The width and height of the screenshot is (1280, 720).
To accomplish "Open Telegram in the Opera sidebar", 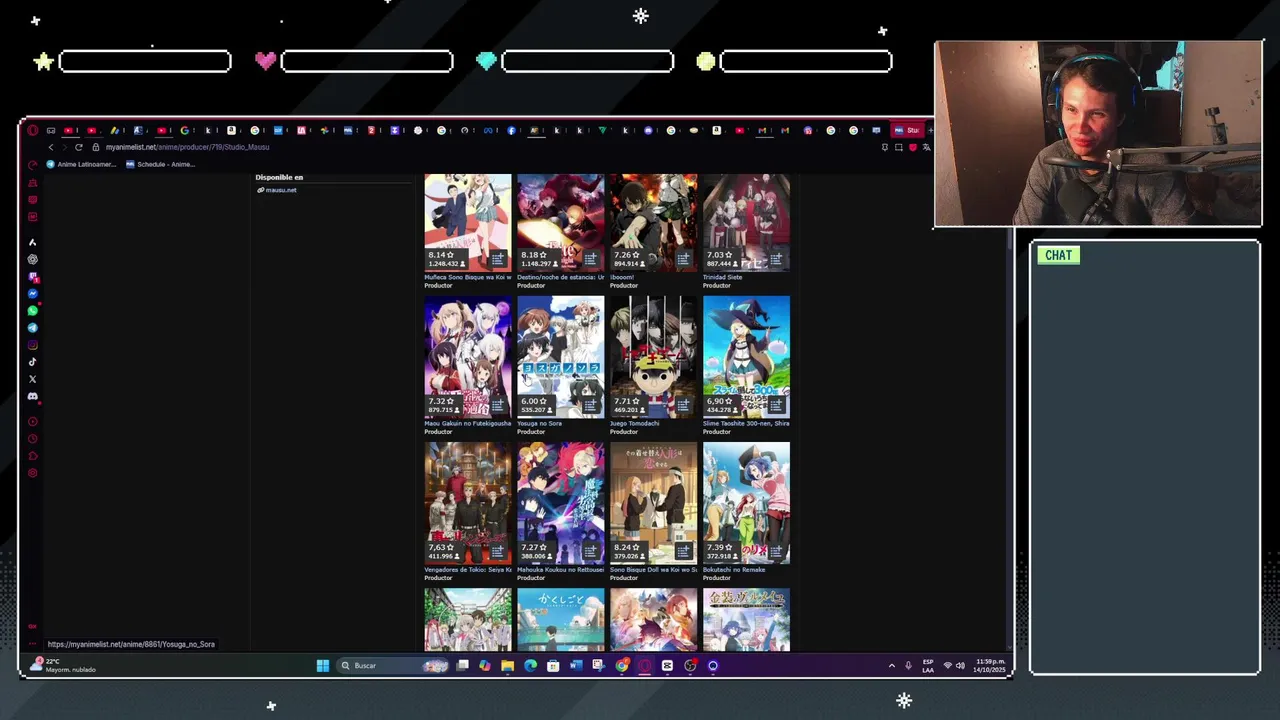I will click(33, 328).
